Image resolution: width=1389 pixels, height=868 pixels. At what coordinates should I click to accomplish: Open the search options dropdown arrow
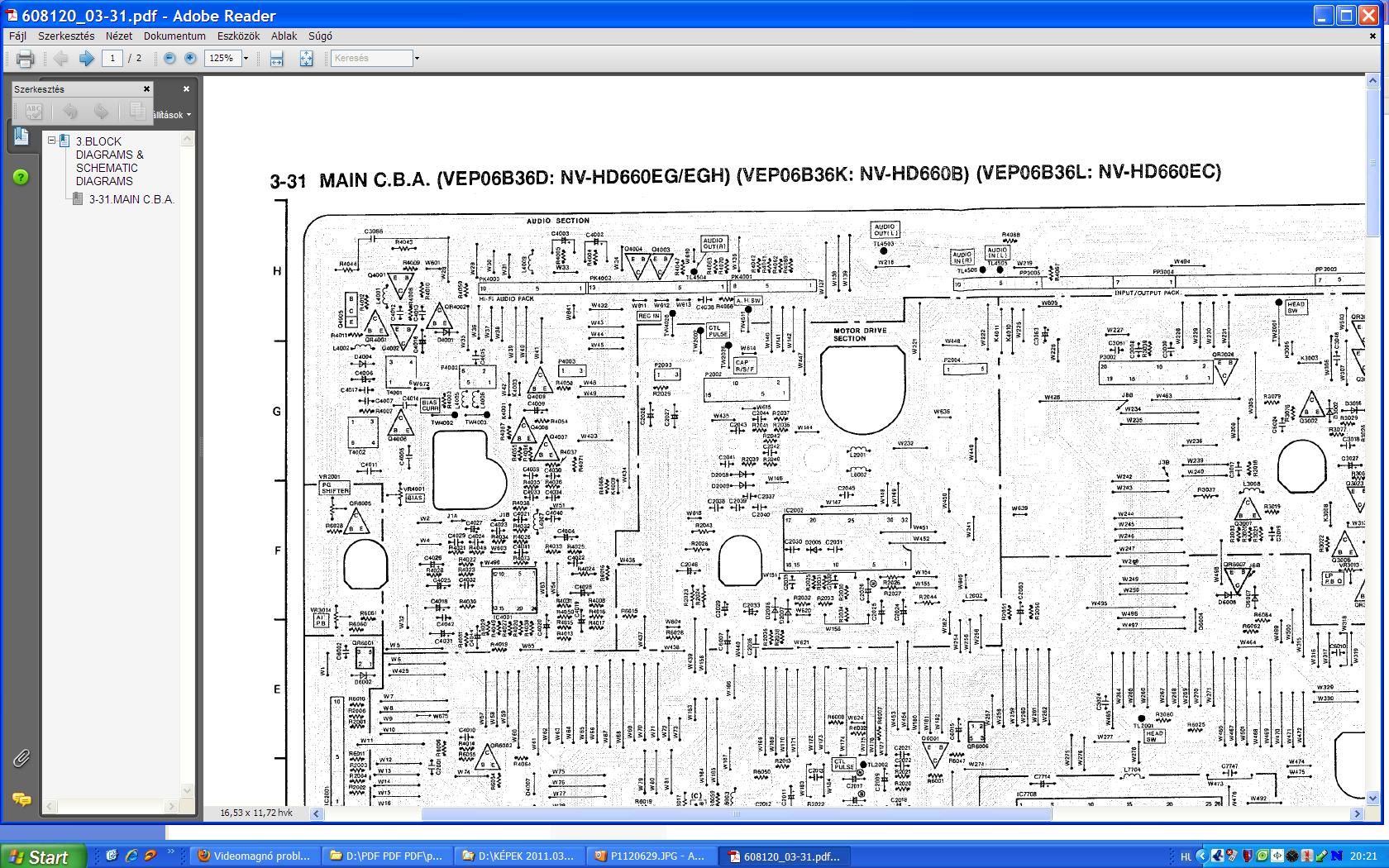click(x=417, y=59)
